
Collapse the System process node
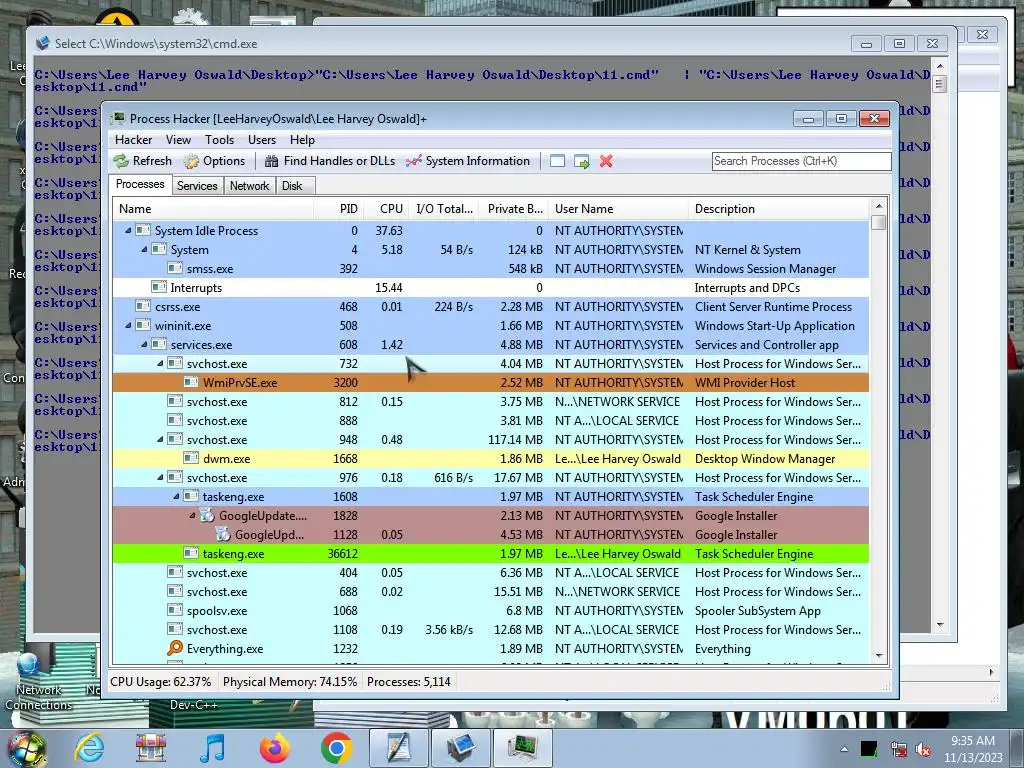[x=144, y=249]
